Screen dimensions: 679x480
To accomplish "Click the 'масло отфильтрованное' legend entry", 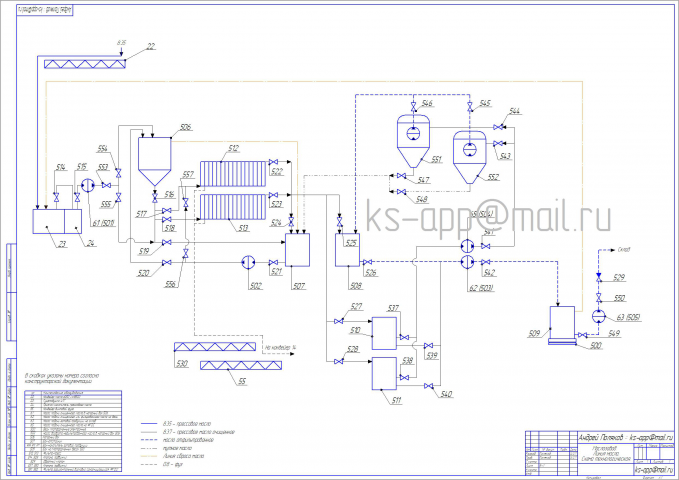I will coord(188,440).
